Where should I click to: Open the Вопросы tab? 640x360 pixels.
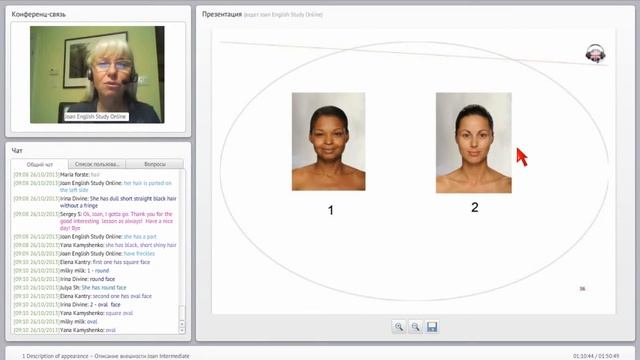(x=155, y=164)
